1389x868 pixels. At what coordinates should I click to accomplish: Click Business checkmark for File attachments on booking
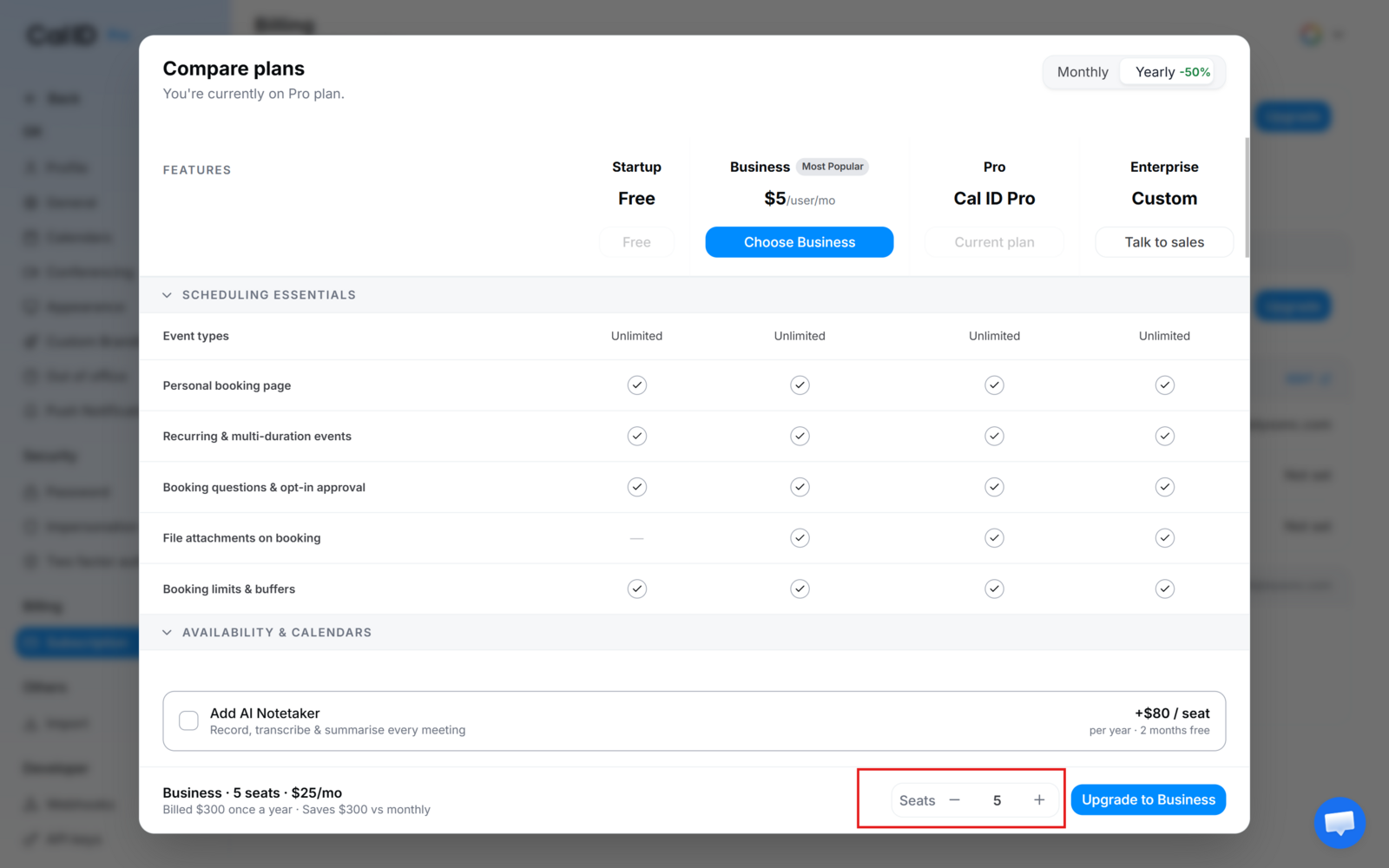[800, 538]
